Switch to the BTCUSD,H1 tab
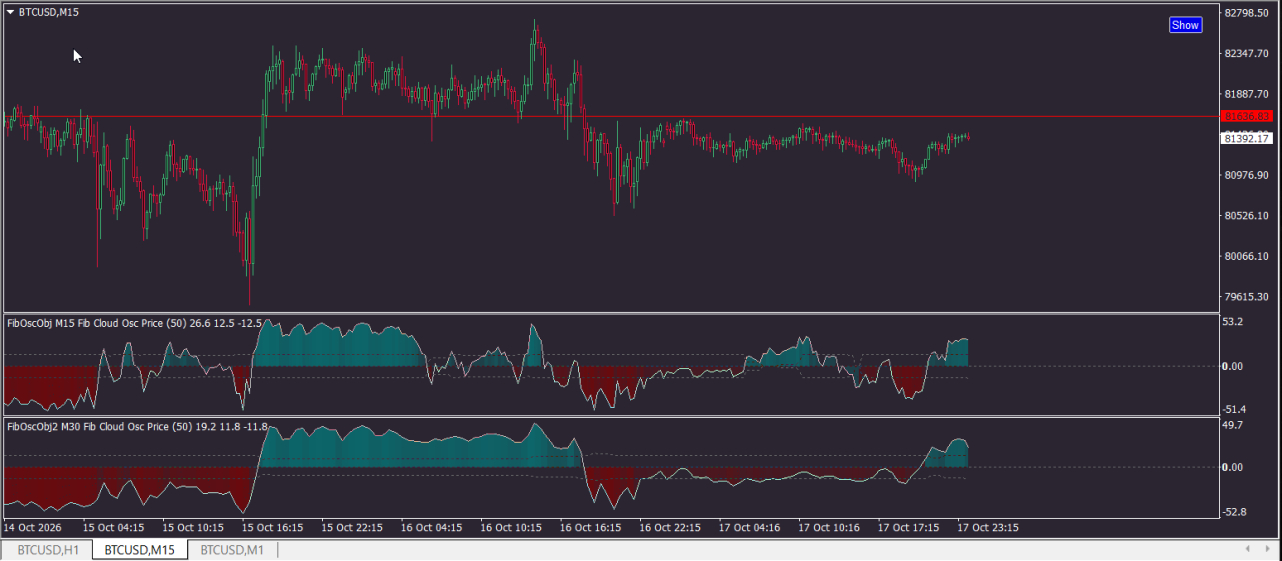The height and width of the screenshot is (561, 1282). [x=48, y=550]
